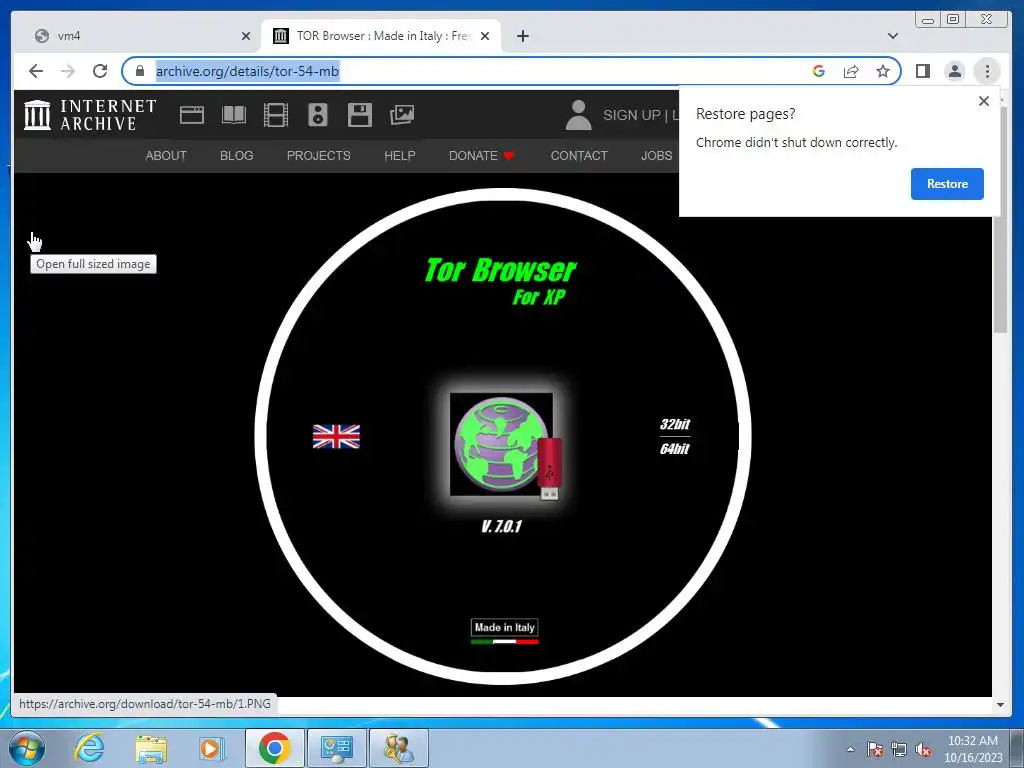Screen dimensions: 1024x768
Task: Click the network tray icon
Action: [899, 749]
